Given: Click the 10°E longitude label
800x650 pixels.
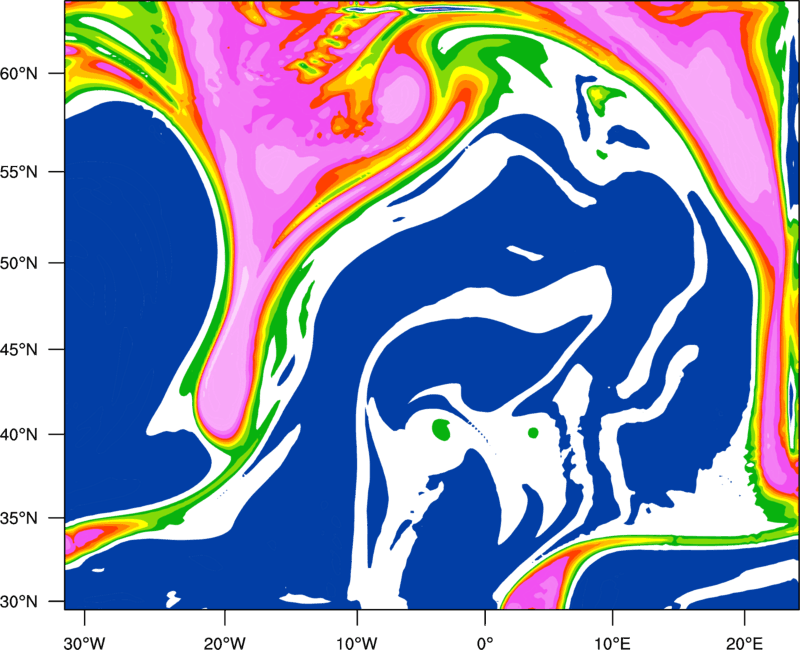Looking at the screenshot, I should (612, 642).
